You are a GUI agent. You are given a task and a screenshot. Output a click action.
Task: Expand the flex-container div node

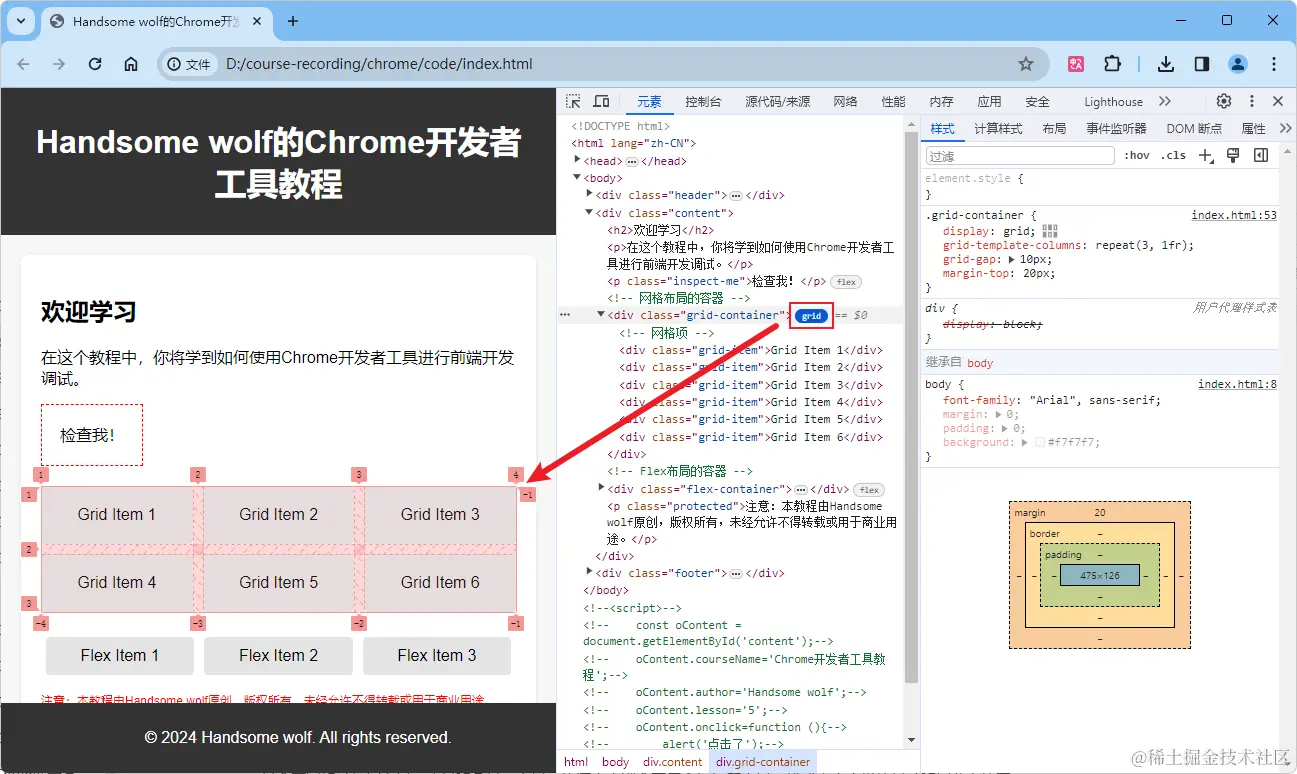tap(602, 488)
